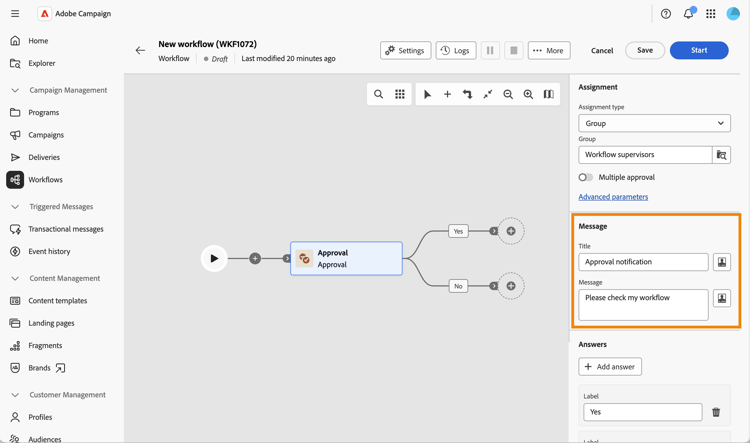Viewport: 750px width, 443px height.
Task: Pause the workflow
Action: coord(490,50)
